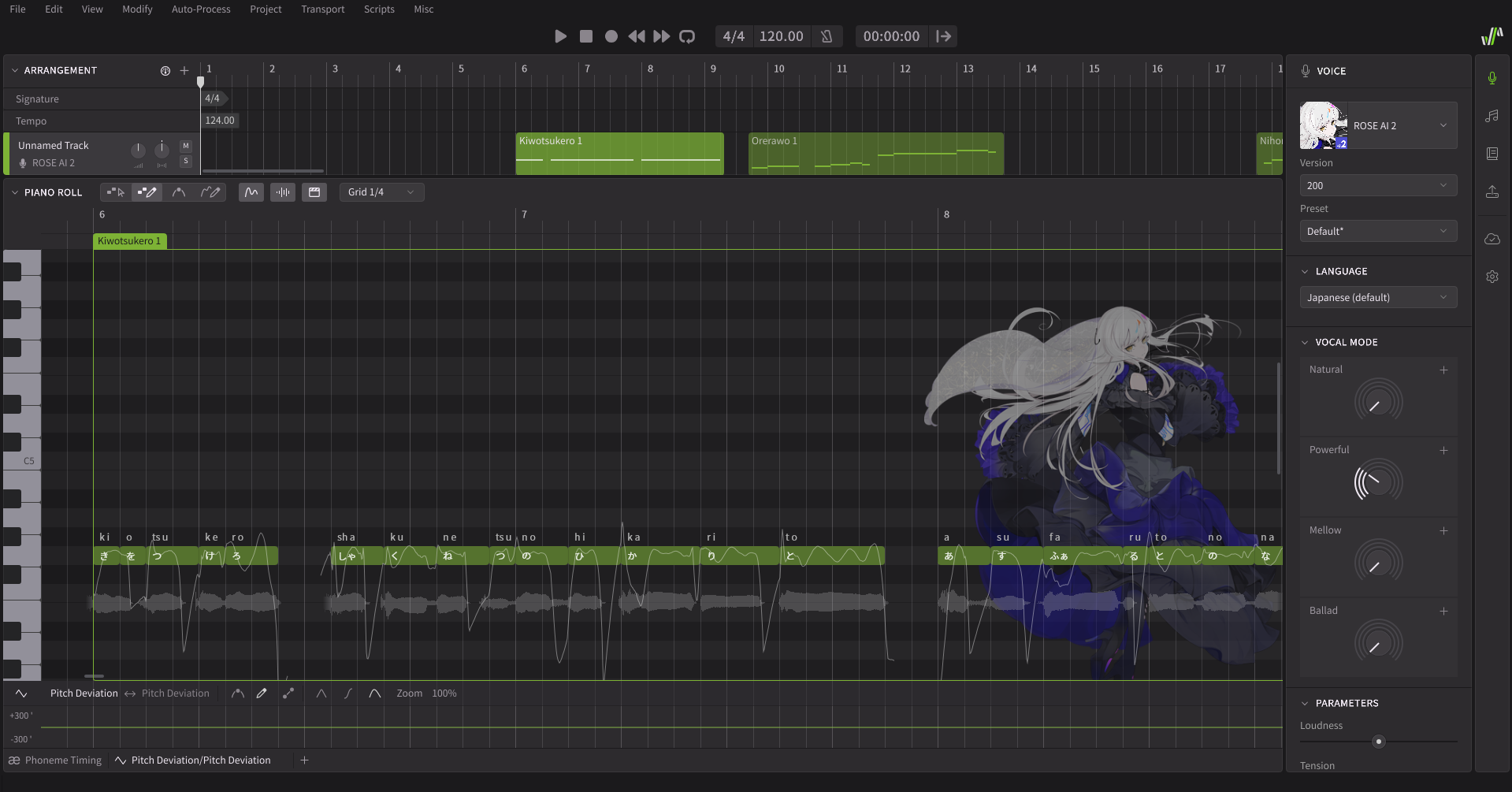Viewport: 1512px width, 792px height.
Task: Click the Loudness slider handle
Action: (1378, 742)
